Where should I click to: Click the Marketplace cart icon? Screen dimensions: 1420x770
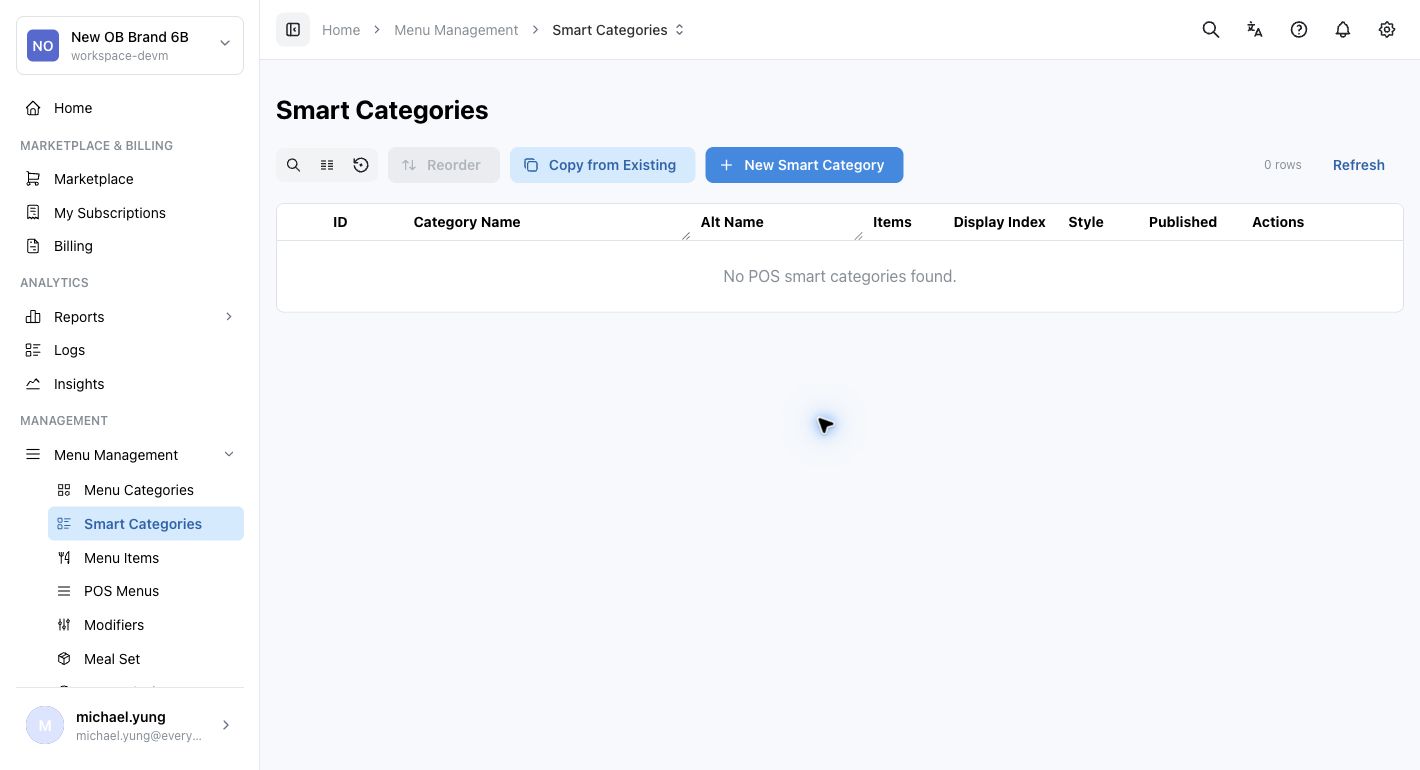coord(33,179)
